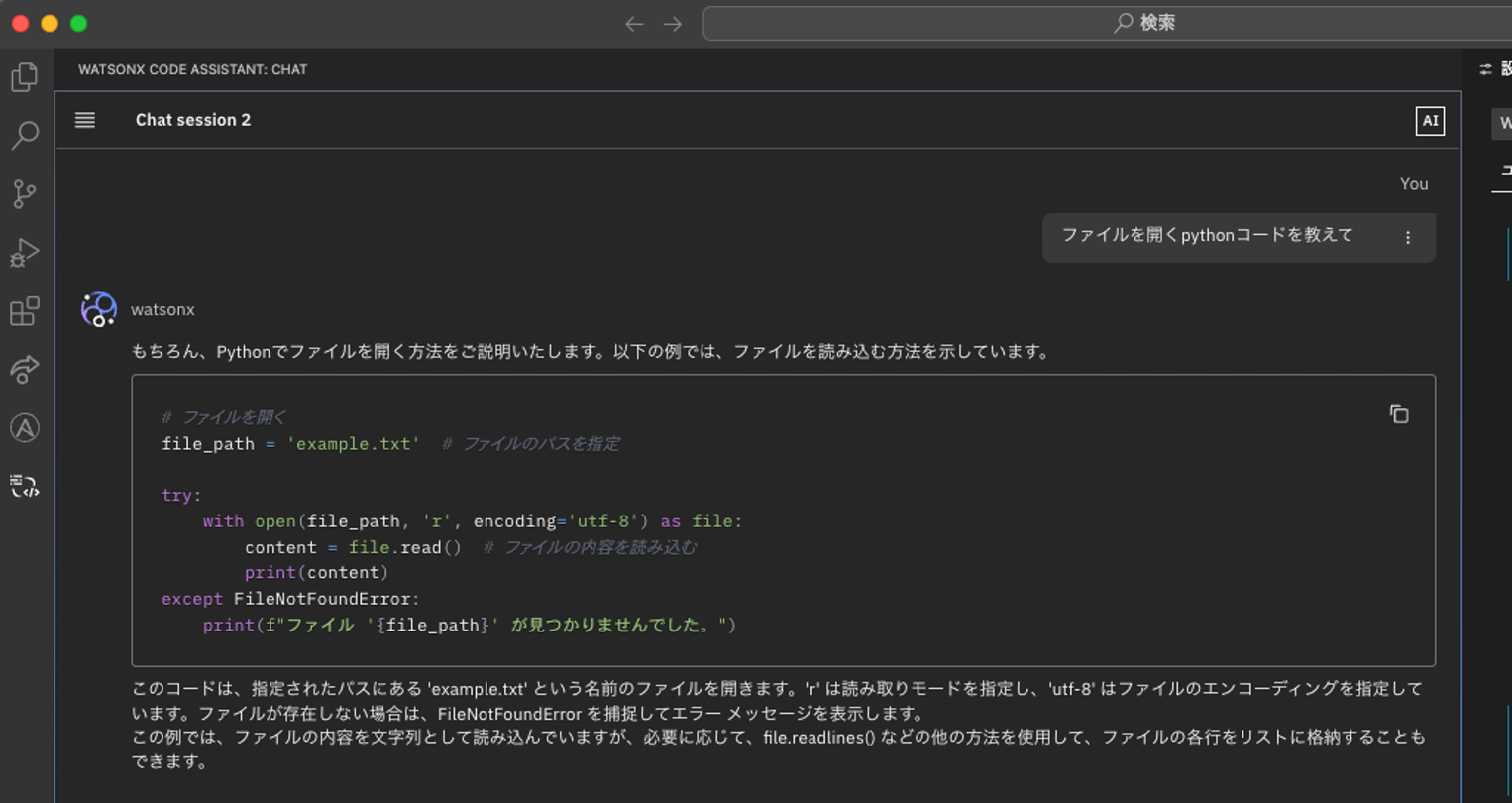Click the 検索 command center search box
The height and width of the screenshot is (803, 1512).
click(1108, 23)
